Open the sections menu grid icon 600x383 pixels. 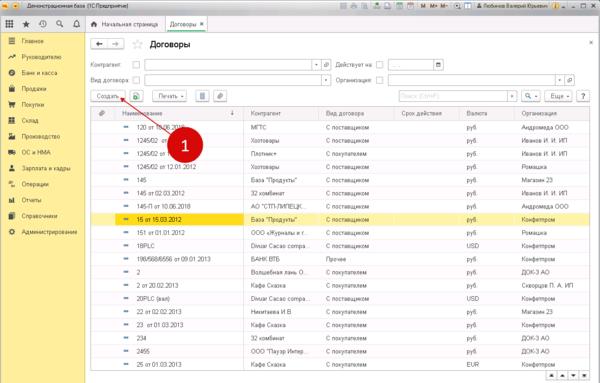[9, 24]
